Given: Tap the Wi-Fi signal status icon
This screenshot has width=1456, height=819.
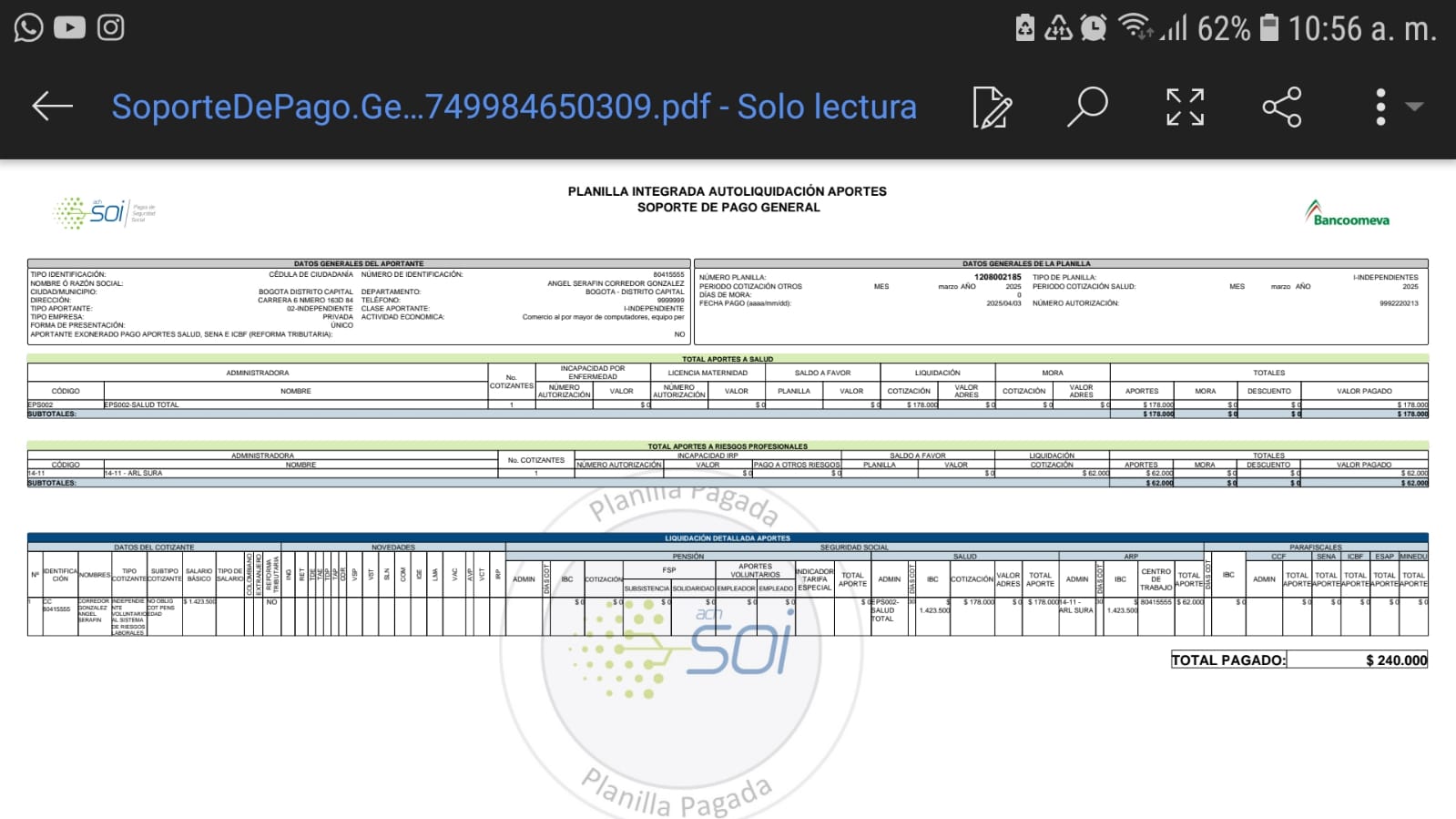Looking at the screenshot, I should tap(1135, 27).
